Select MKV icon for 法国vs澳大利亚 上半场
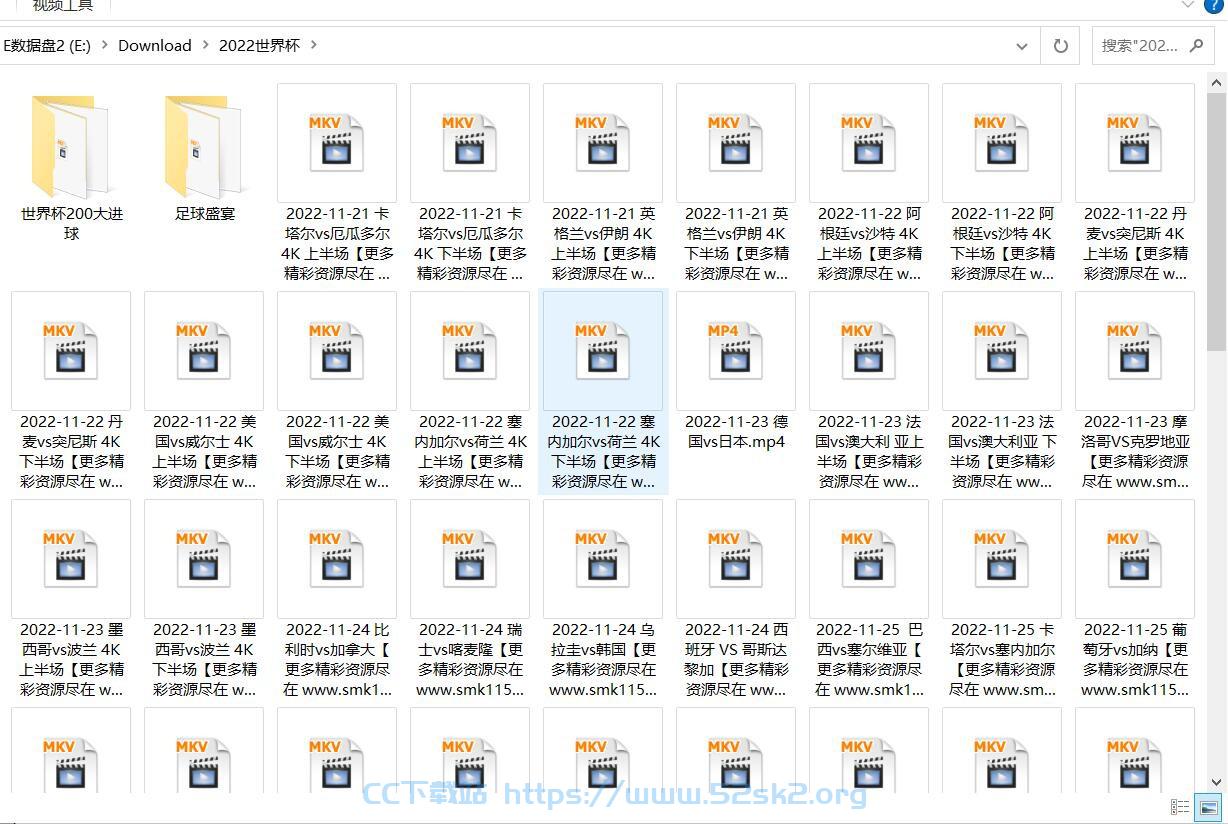The image size is (1228, 824). (869, 351)
